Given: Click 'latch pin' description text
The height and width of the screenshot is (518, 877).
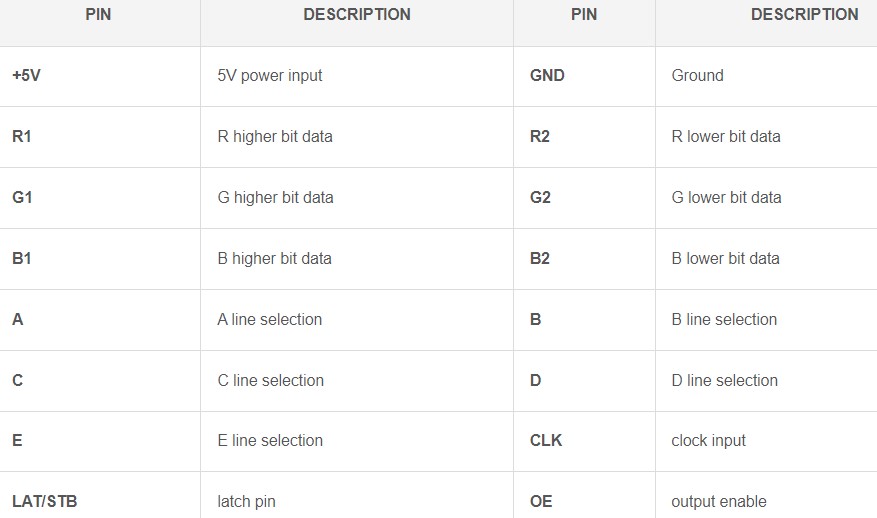Looking at the screenshot, I should click(246, 501).
